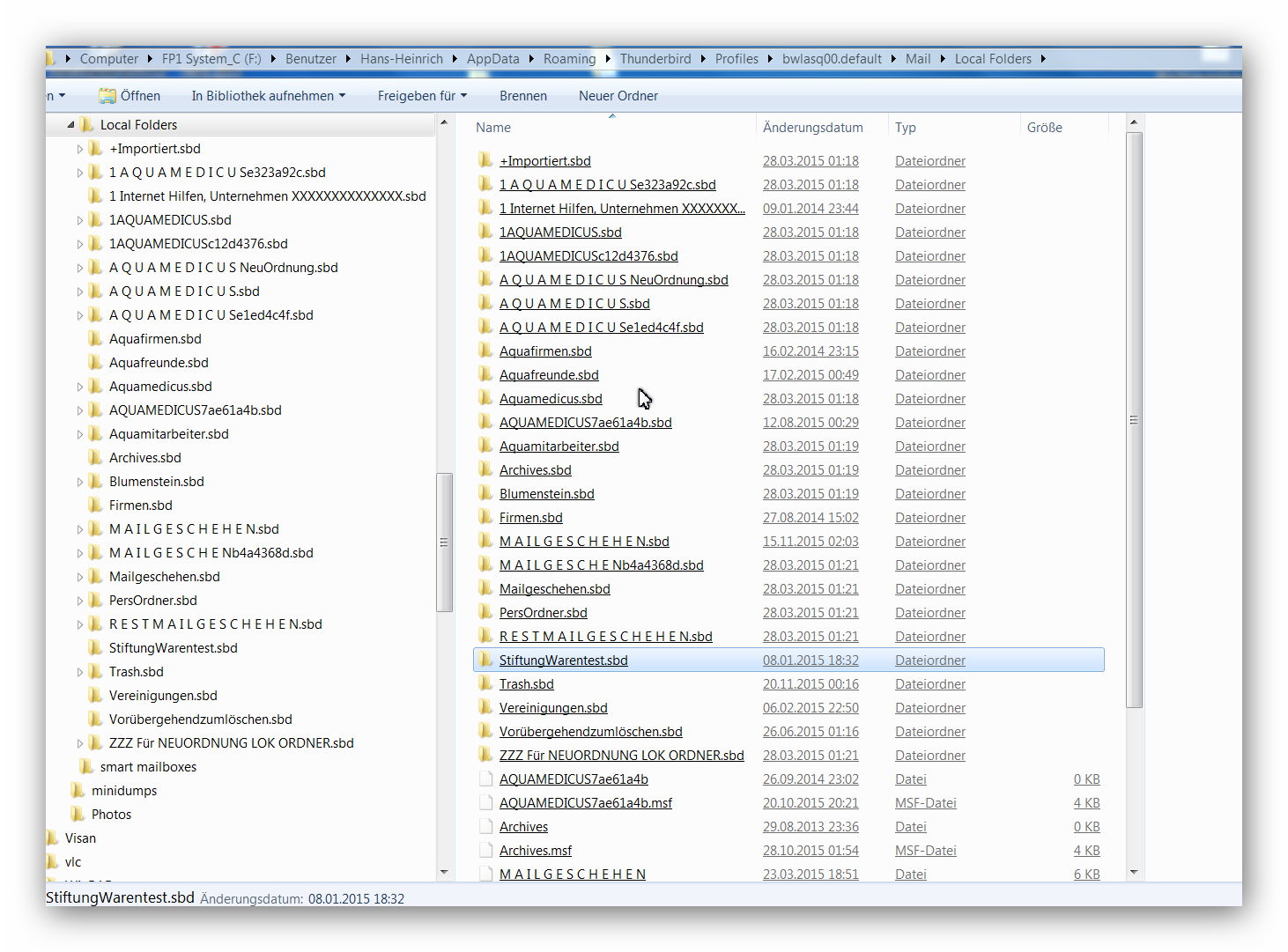1288x952 pixels.
Task: Click date 12.08.2015 00:29 cell
Action: tap(811, 422)
